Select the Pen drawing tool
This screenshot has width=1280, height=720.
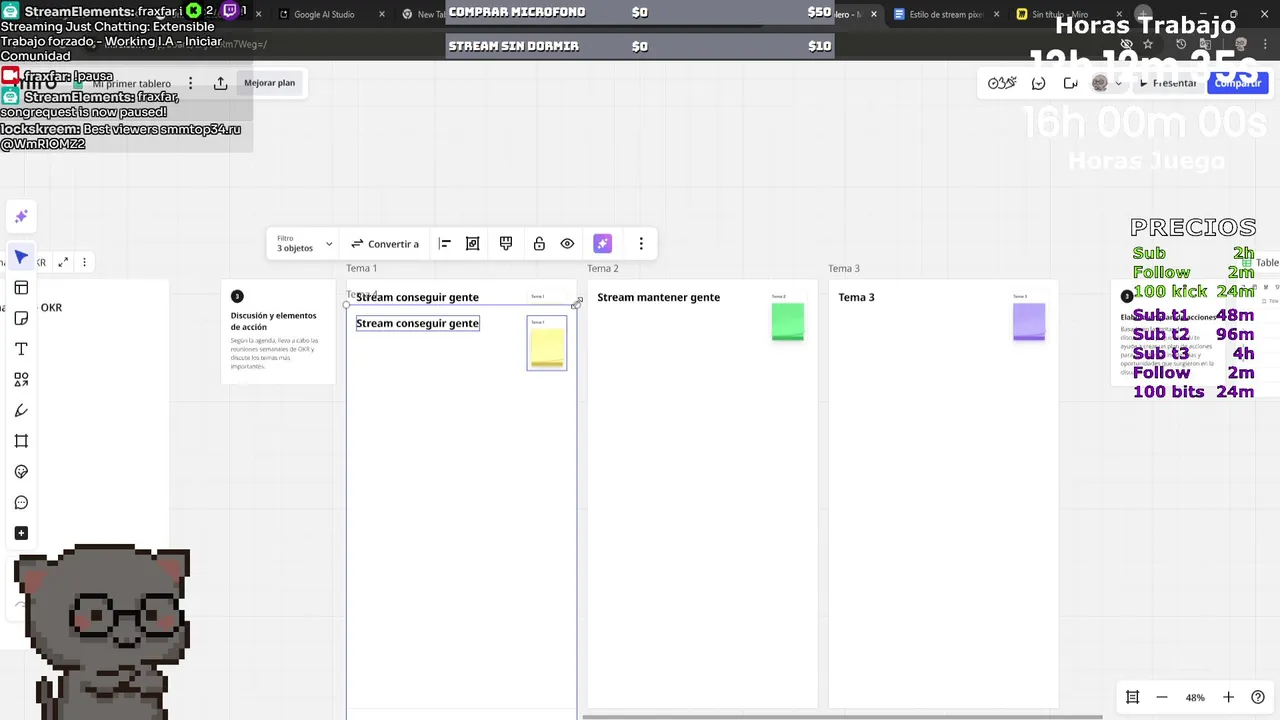21,410
